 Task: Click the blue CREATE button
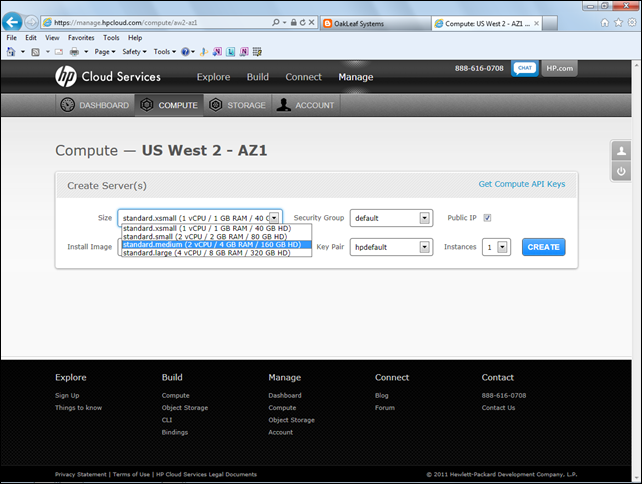543,247
